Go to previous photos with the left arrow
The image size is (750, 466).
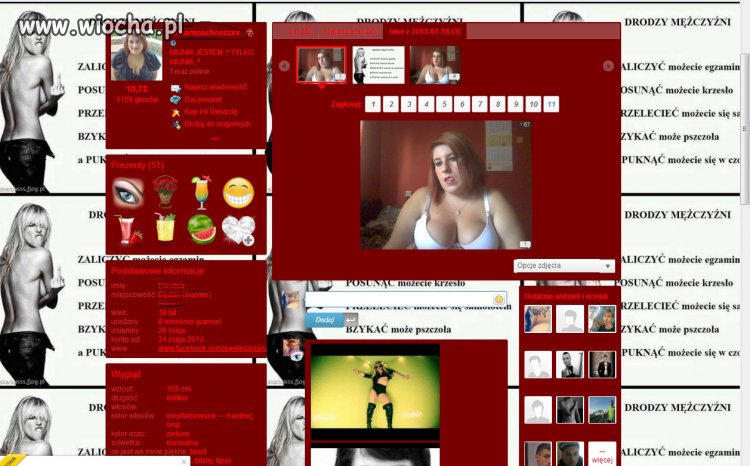click(x=284, y=66)
